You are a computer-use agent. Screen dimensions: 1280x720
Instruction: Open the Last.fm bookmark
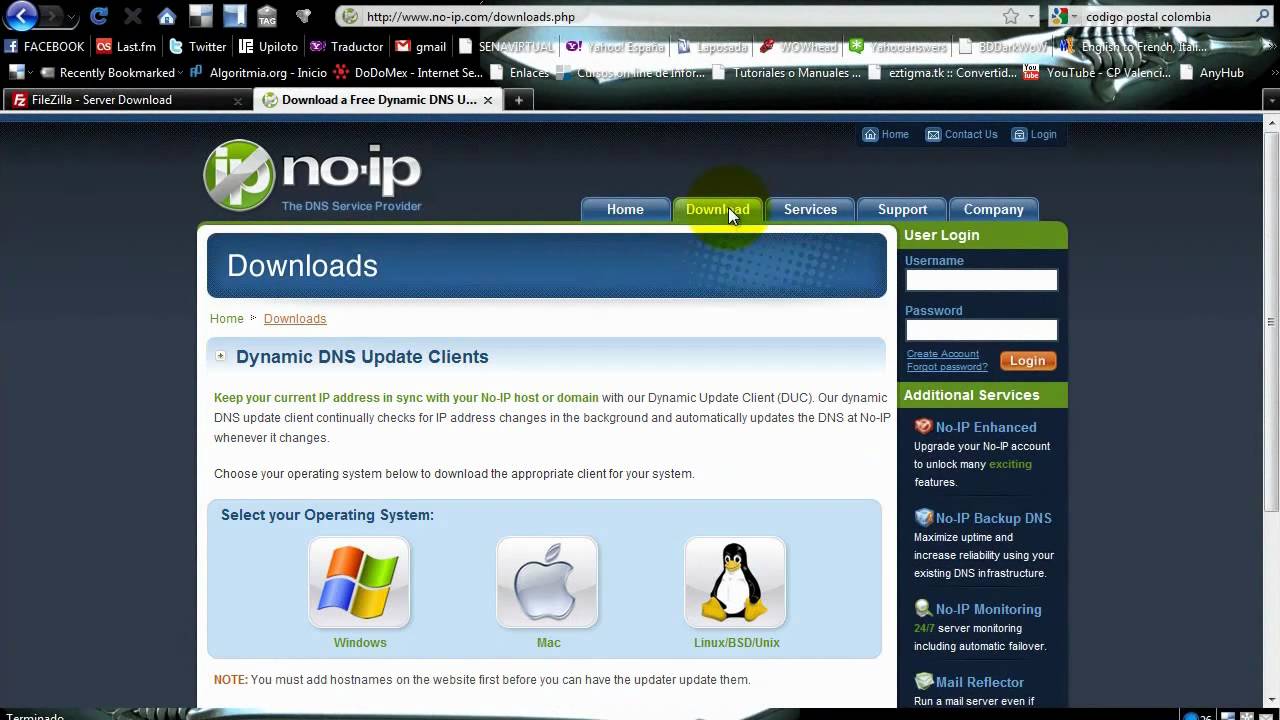tap(126, 46)
